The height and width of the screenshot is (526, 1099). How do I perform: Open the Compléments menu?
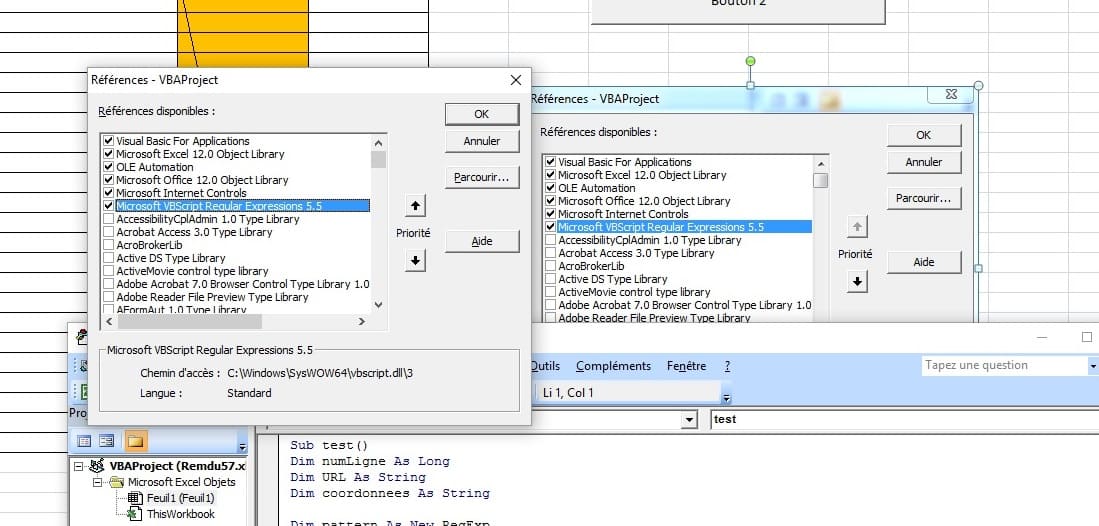(x=613, y=366)
